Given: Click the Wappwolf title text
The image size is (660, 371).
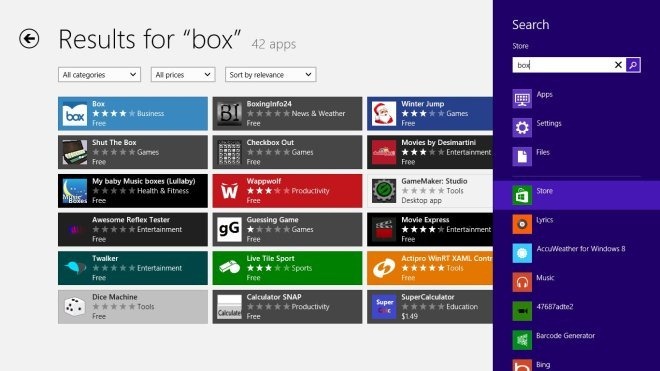Looking at the screenshot, I should coord(263,181).
